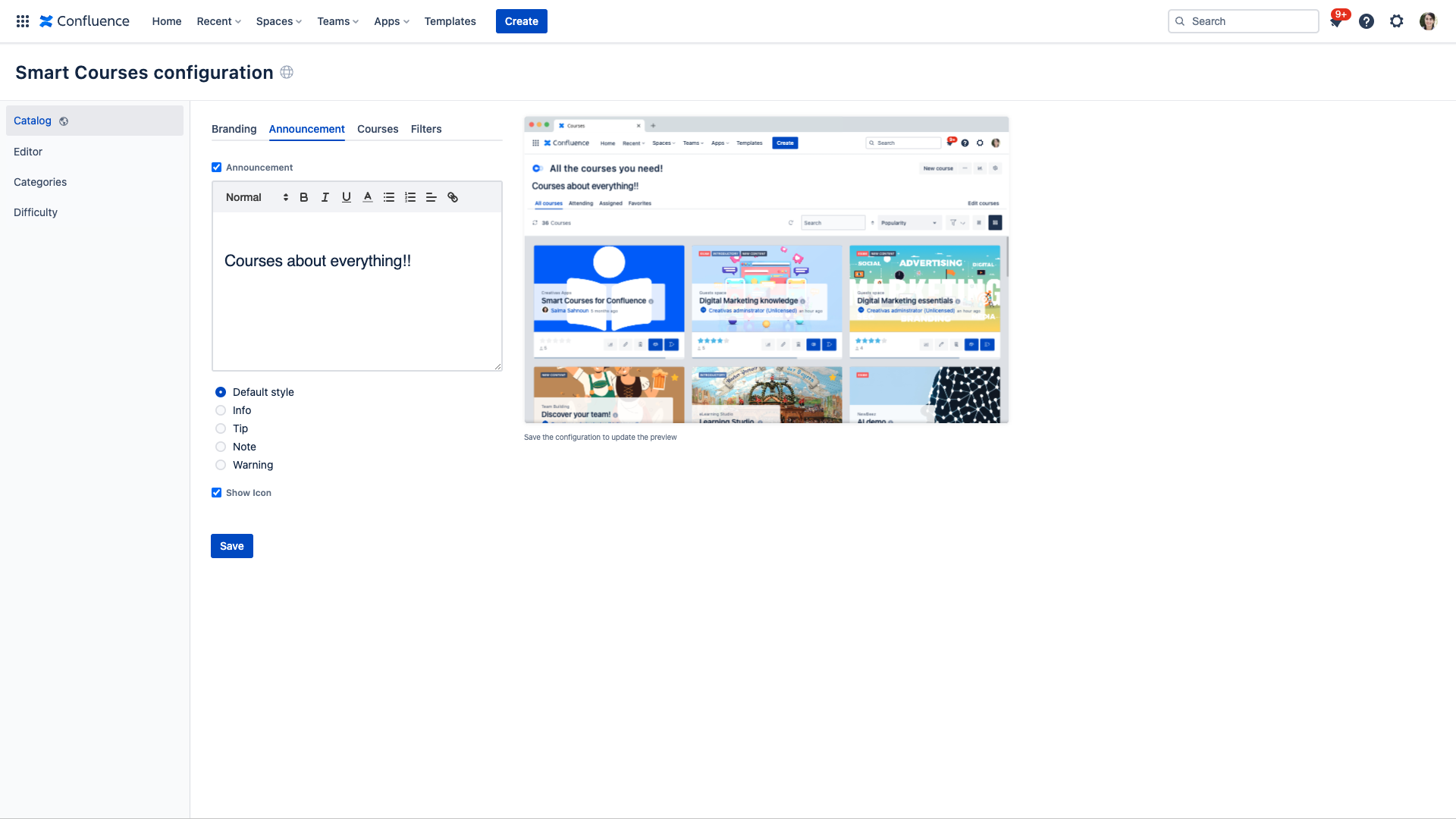The image size is (1456, 819).
Task: Open the text color picker
Action: click(x=368, y=197)
